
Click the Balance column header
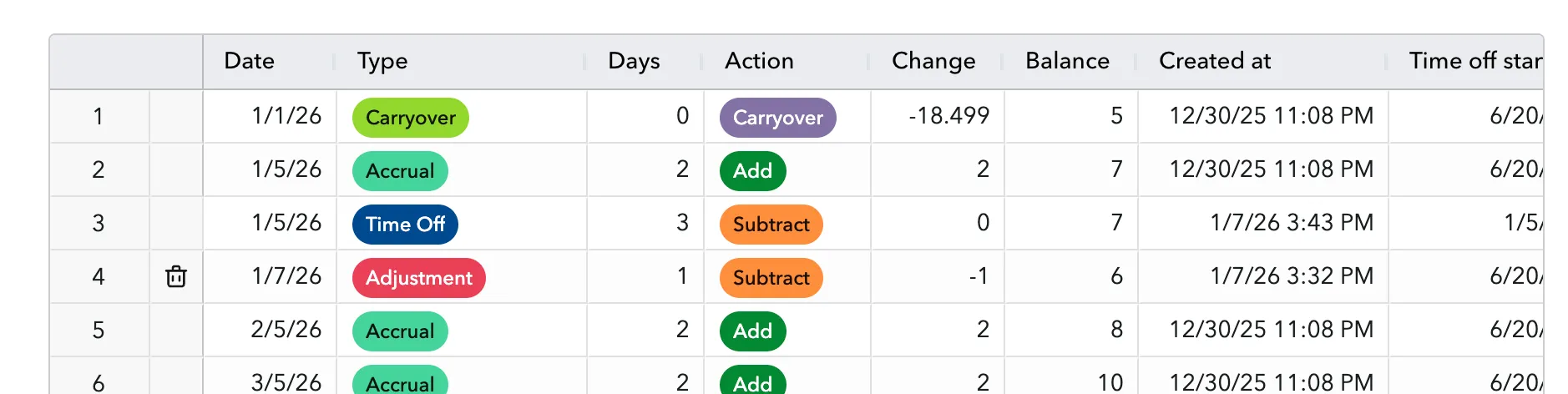[1070, 61]
